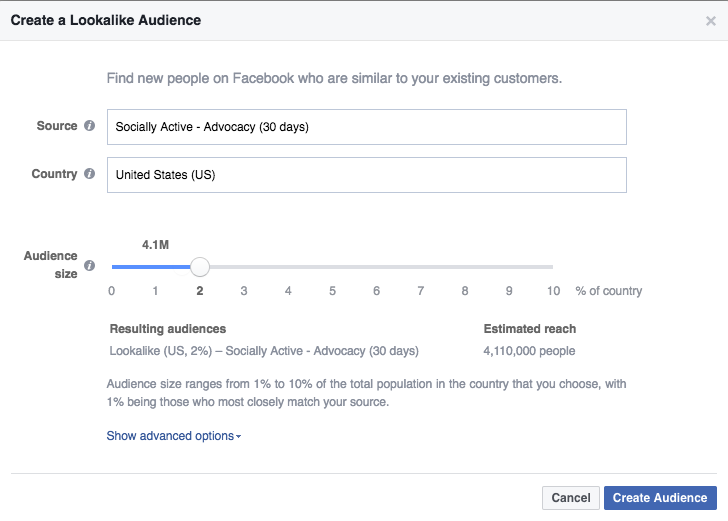Choose the 6 label under the slider
Image resolution: width=728 pixels, height=521 pixels.
[377, 291]
